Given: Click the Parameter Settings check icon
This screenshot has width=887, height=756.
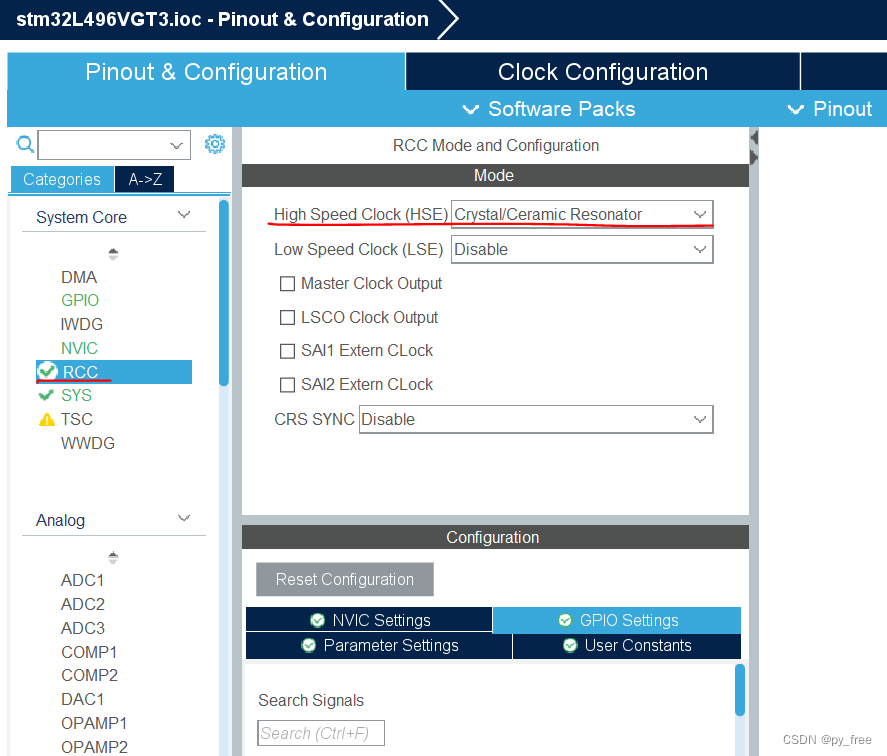Looking at the screenshot, I should [308, 645].
